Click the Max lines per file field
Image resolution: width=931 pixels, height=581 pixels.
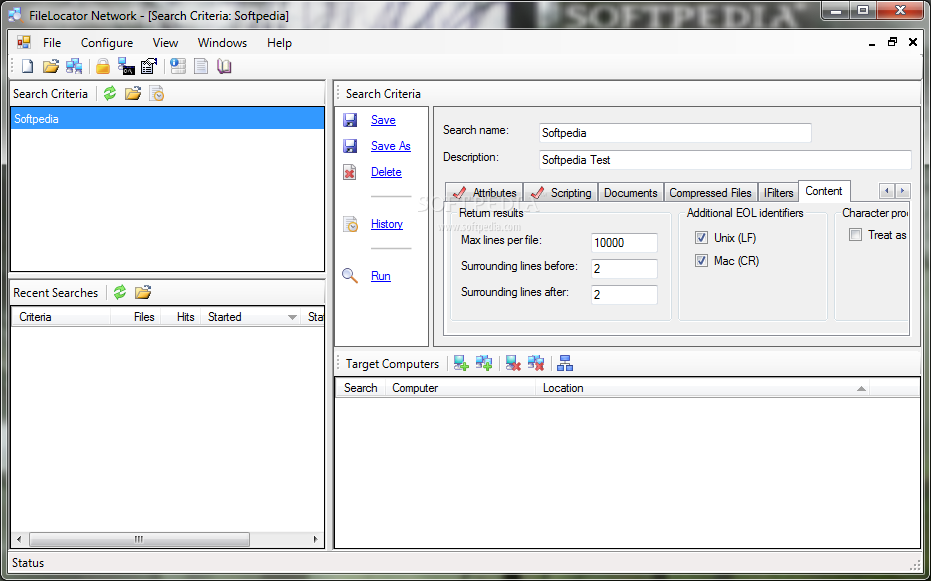[625, 243]
